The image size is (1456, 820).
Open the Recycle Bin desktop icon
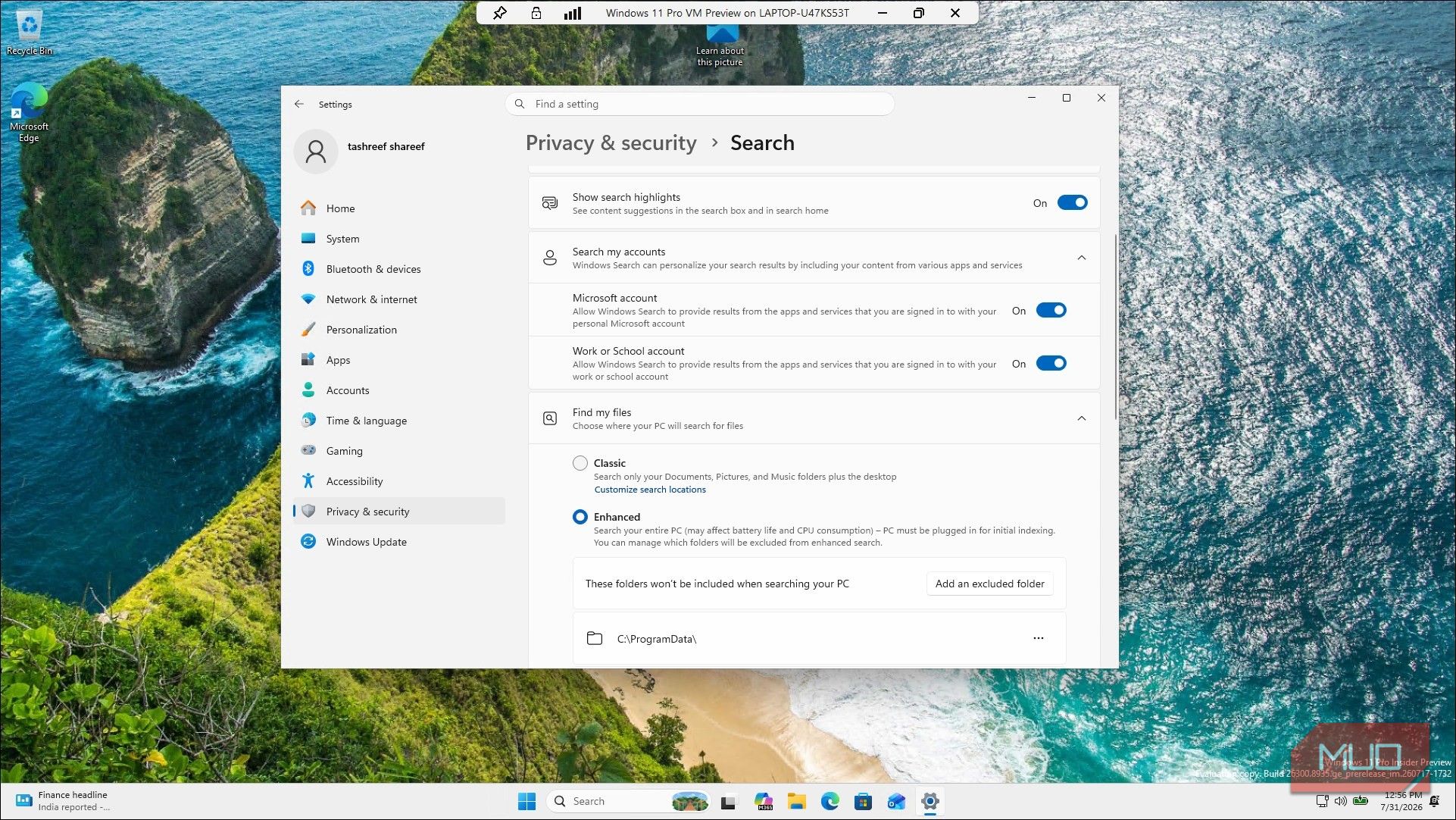pos(30,32)
